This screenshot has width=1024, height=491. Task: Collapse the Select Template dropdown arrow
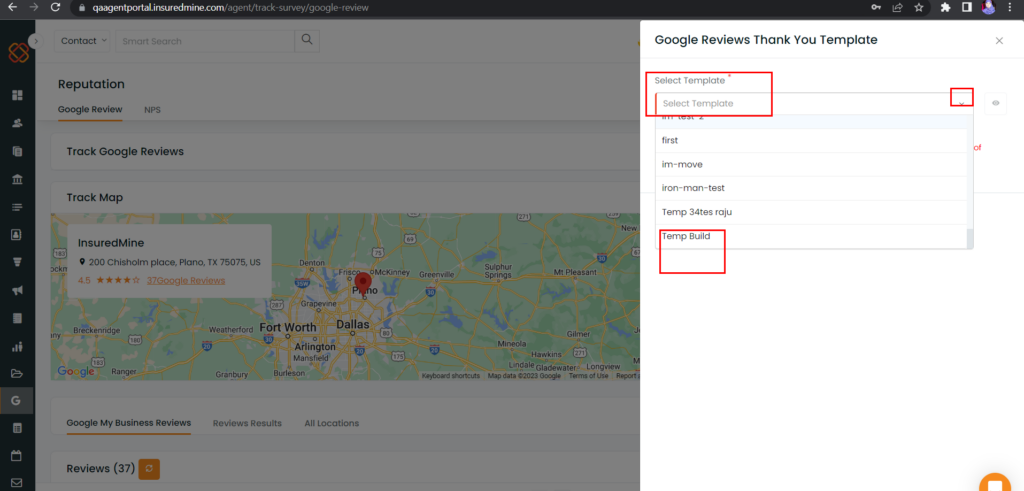click(x=961, y=103)
